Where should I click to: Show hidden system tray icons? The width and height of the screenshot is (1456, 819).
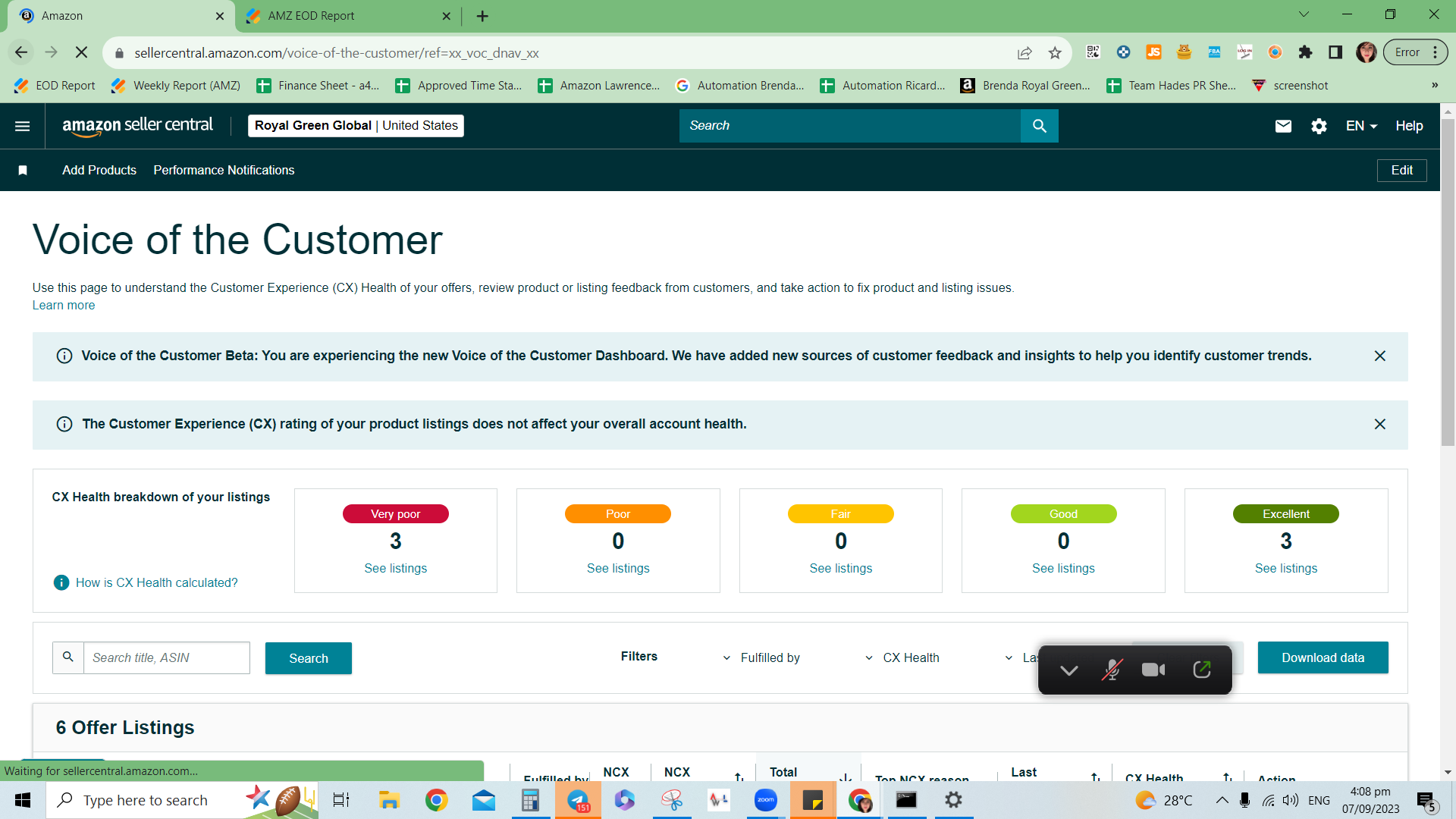click(1222, 800)
